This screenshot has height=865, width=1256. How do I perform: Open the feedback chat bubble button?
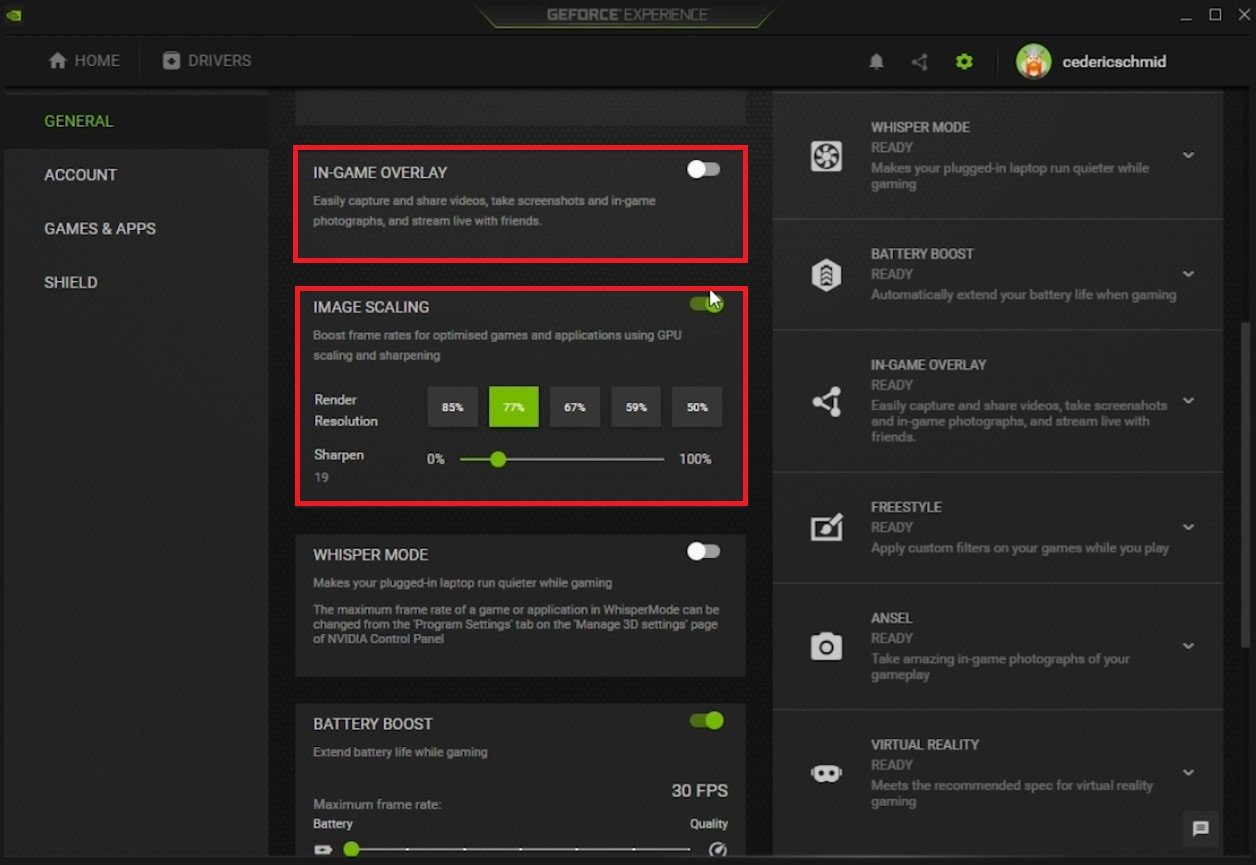click(x=1201, y=828)
